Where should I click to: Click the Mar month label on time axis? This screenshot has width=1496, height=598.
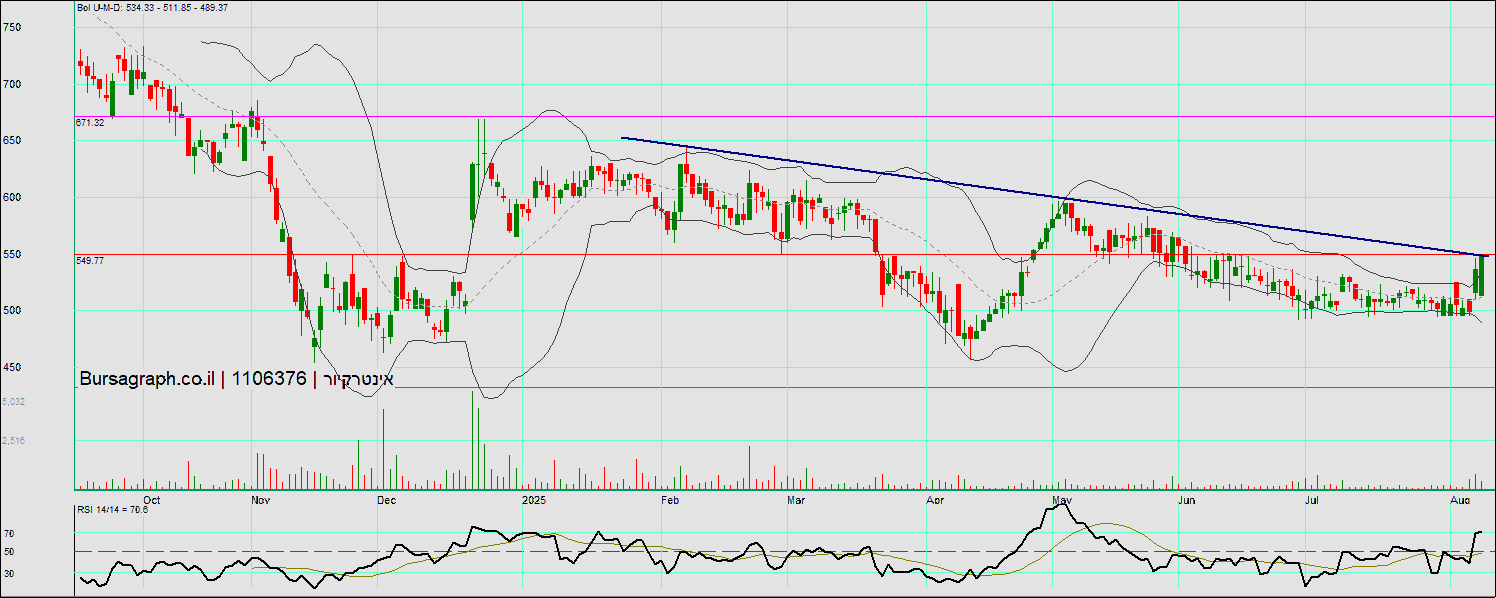(797, 498)
